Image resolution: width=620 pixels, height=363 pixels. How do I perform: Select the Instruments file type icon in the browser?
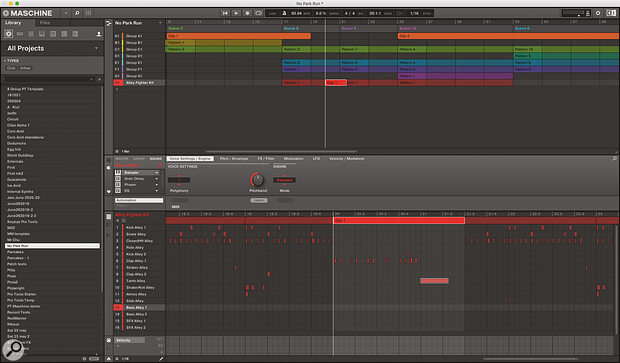coord(42,34)
